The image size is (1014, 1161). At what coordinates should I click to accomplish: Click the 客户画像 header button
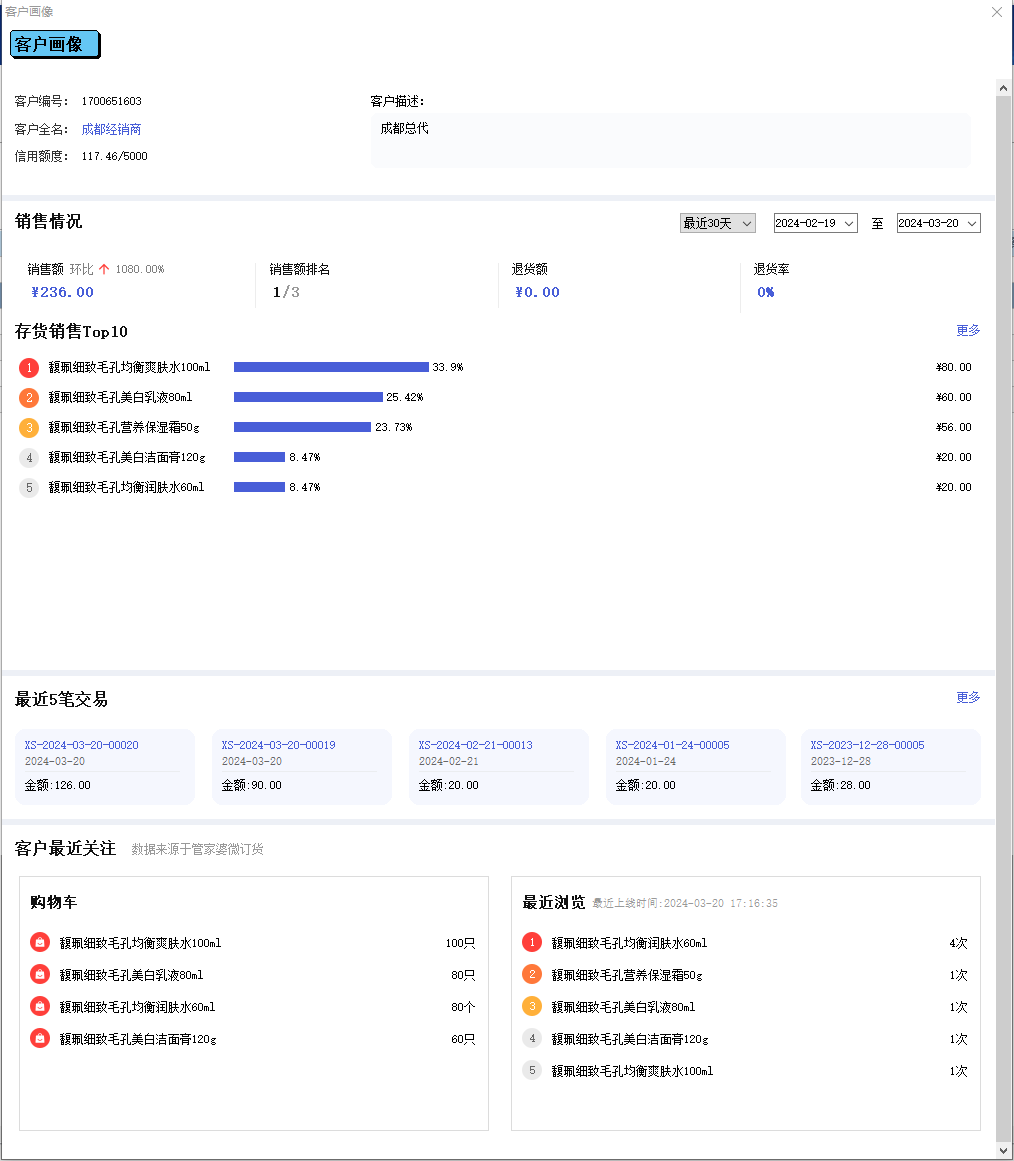55,44
